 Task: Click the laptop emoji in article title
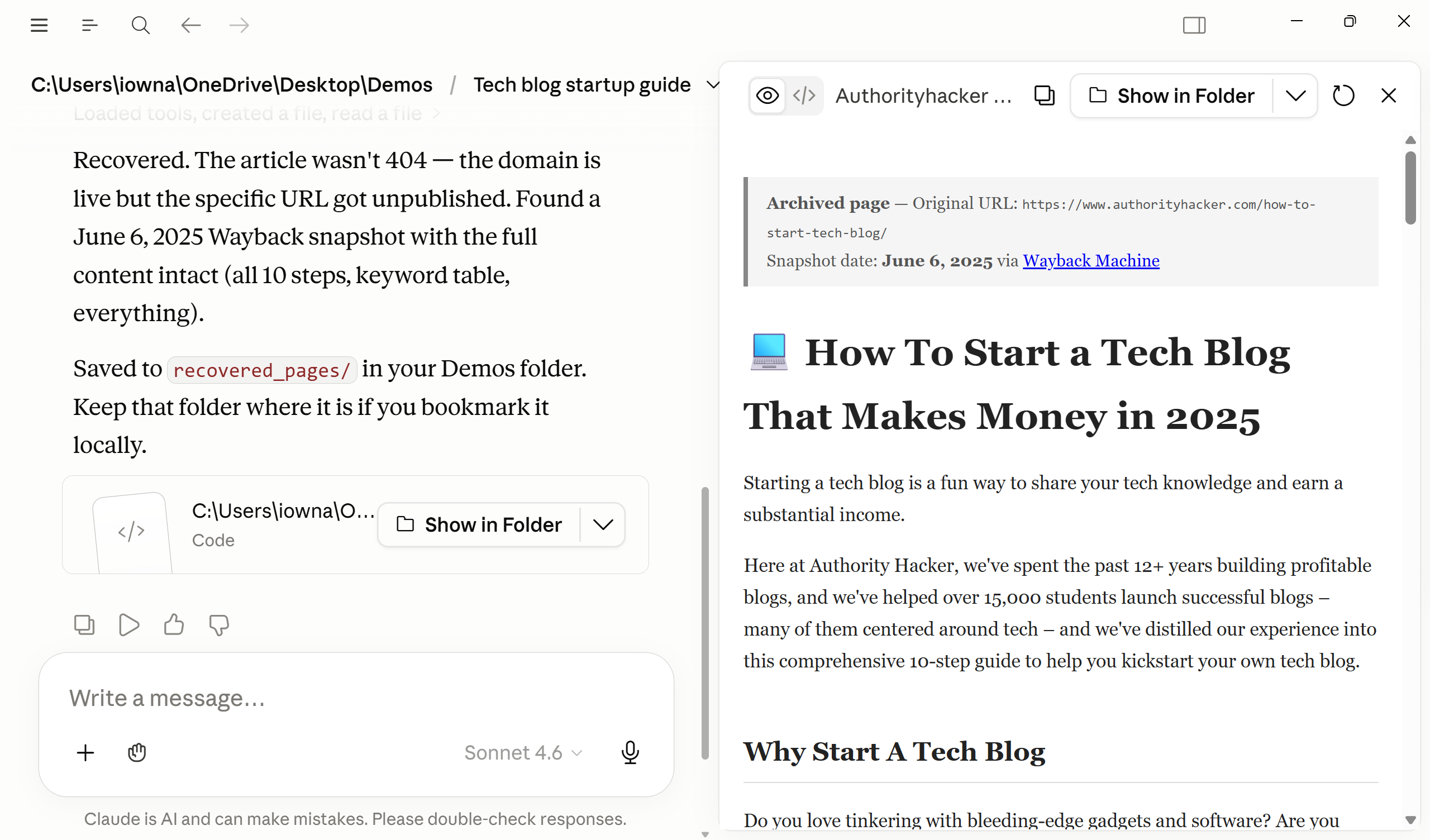[769, 352]
